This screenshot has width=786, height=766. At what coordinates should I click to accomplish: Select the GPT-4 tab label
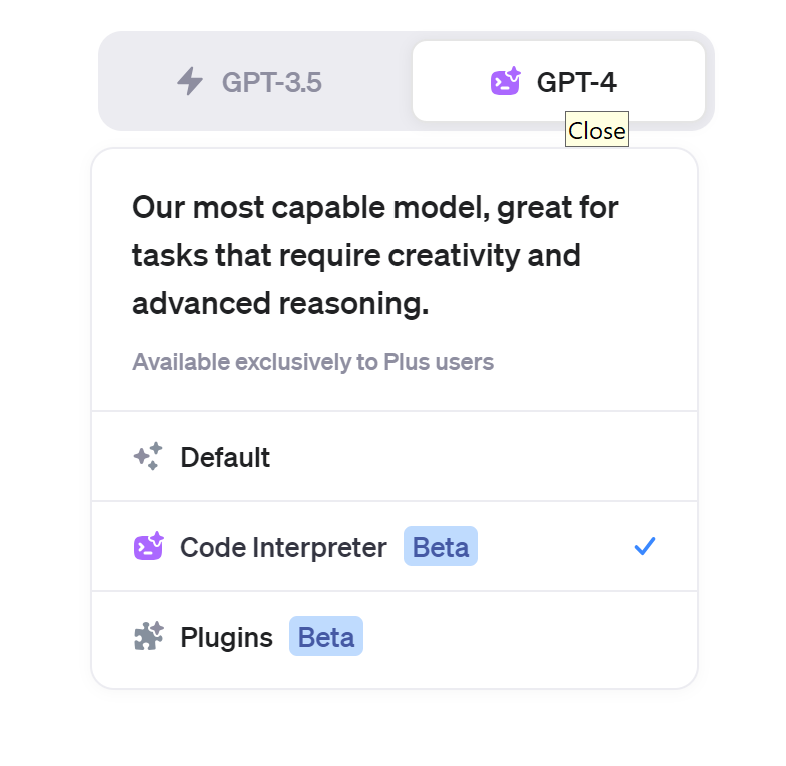(x=577, y=82)
